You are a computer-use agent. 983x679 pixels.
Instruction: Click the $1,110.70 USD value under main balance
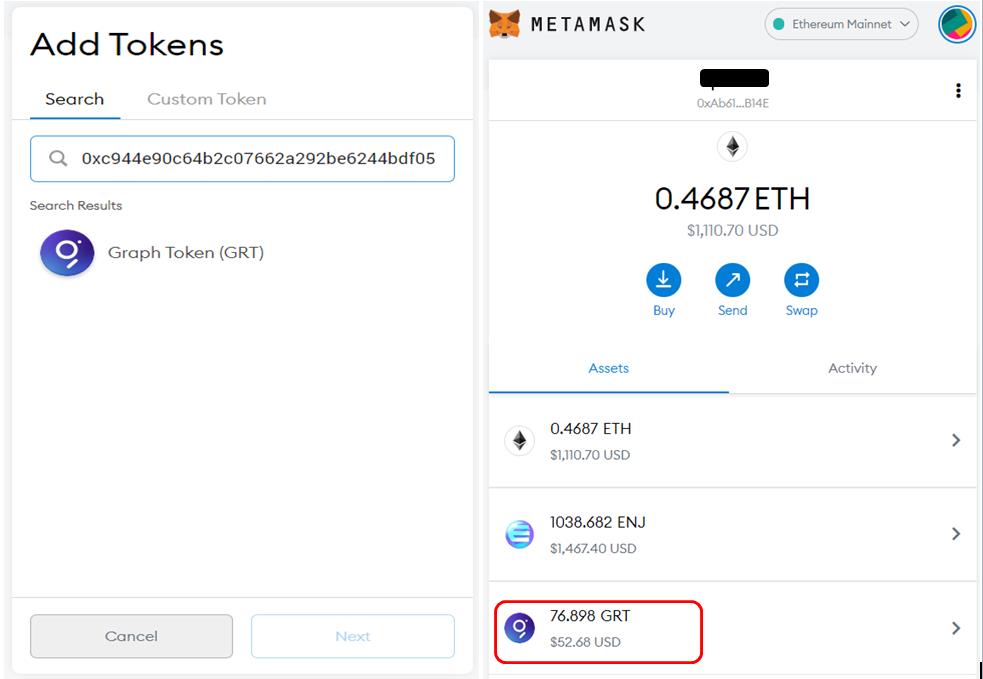click(732, 231)
